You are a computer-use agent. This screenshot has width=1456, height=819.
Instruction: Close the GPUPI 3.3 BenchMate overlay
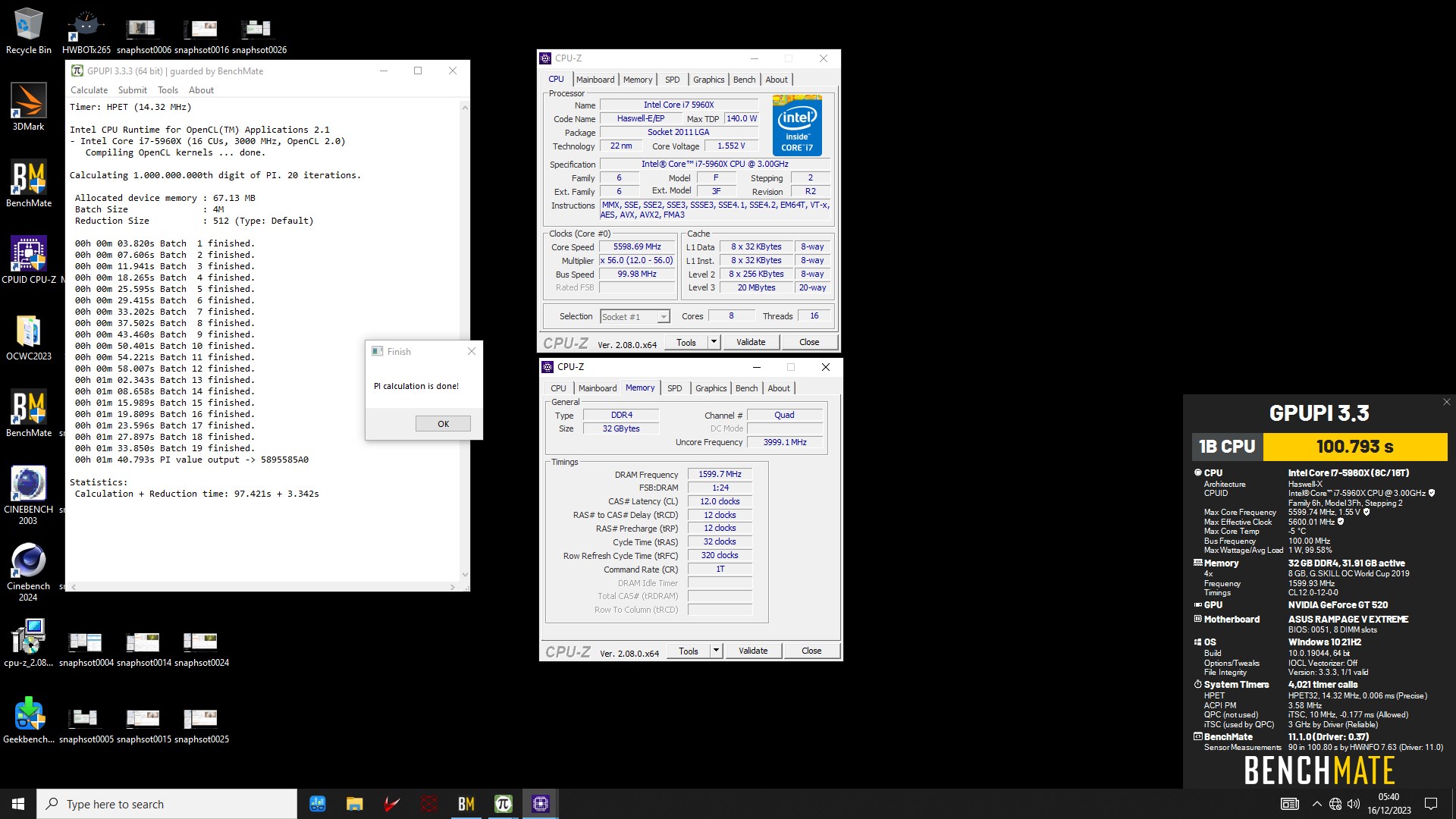point(1446,402)
